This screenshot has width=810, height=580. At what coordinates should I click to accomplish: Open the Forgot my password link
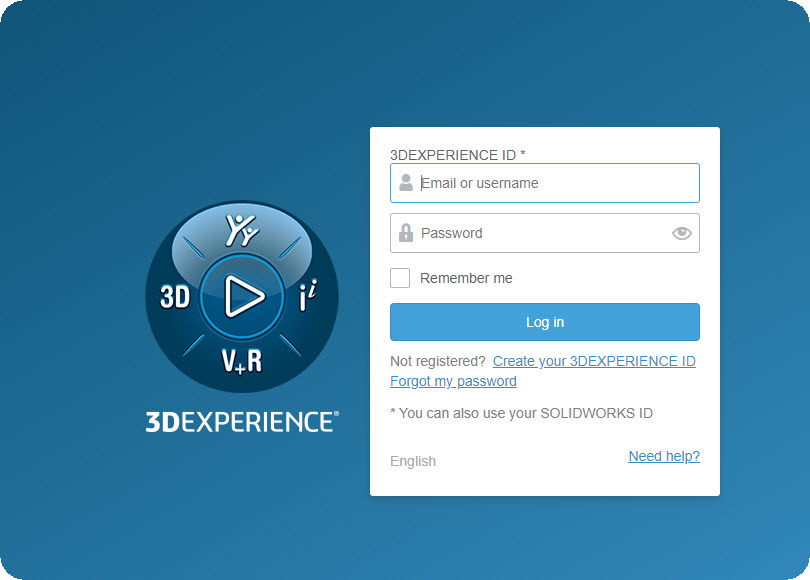(x=453, y=381)
